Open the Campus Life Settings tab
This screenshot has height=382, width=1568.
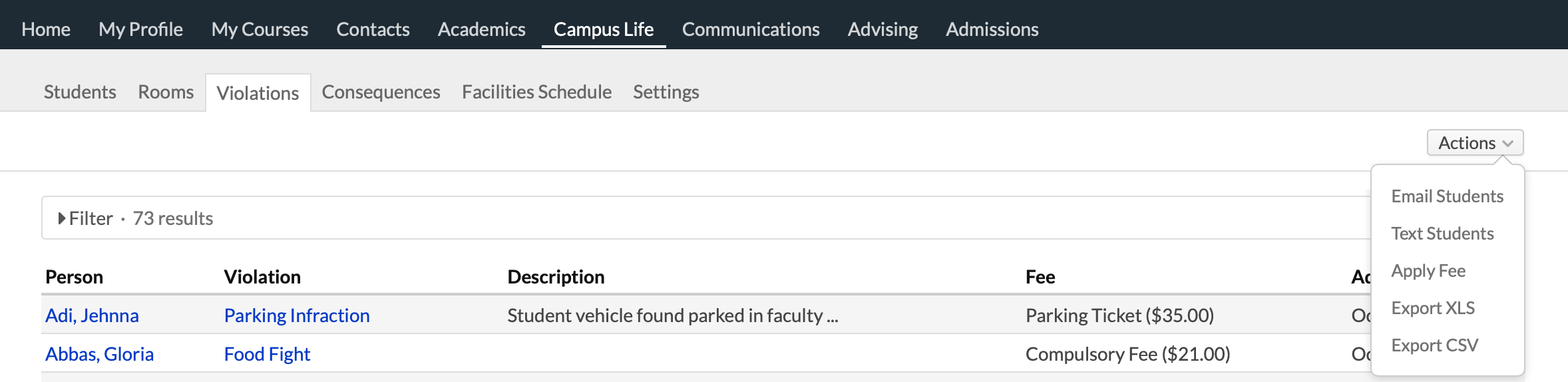(666, 92)
